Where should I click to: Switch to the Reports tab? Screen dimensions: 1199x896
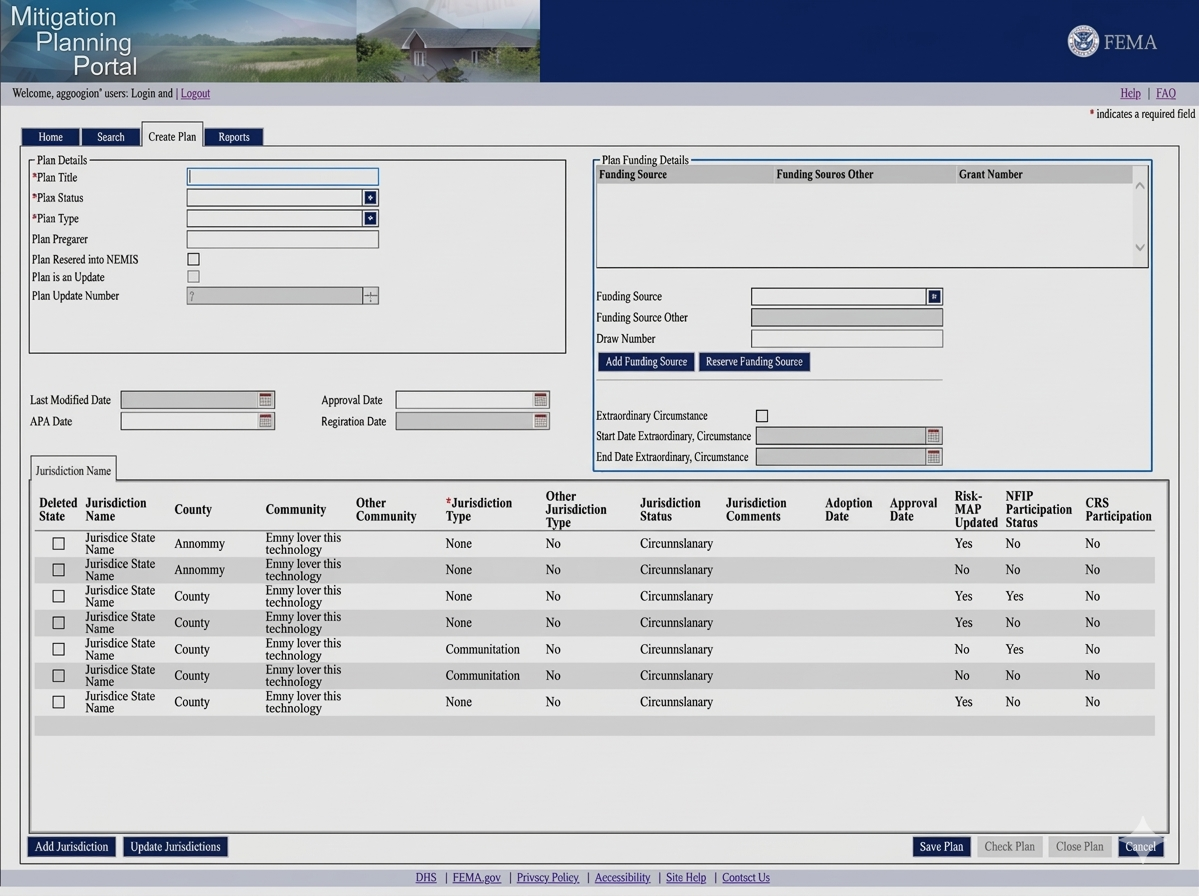tap(234, 137)
